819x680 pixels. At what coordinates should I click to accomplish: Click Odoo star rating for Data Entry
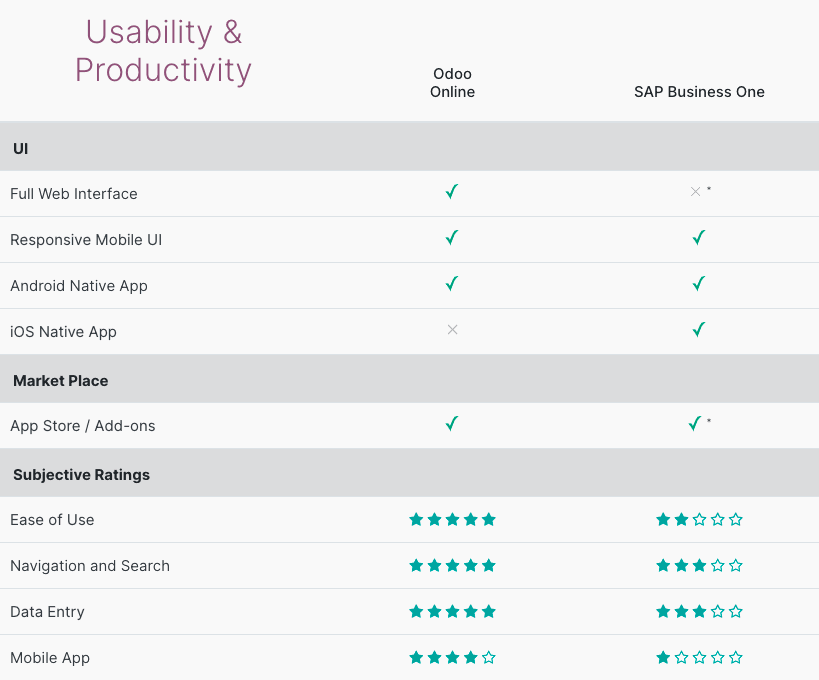[x=452, y=612]
